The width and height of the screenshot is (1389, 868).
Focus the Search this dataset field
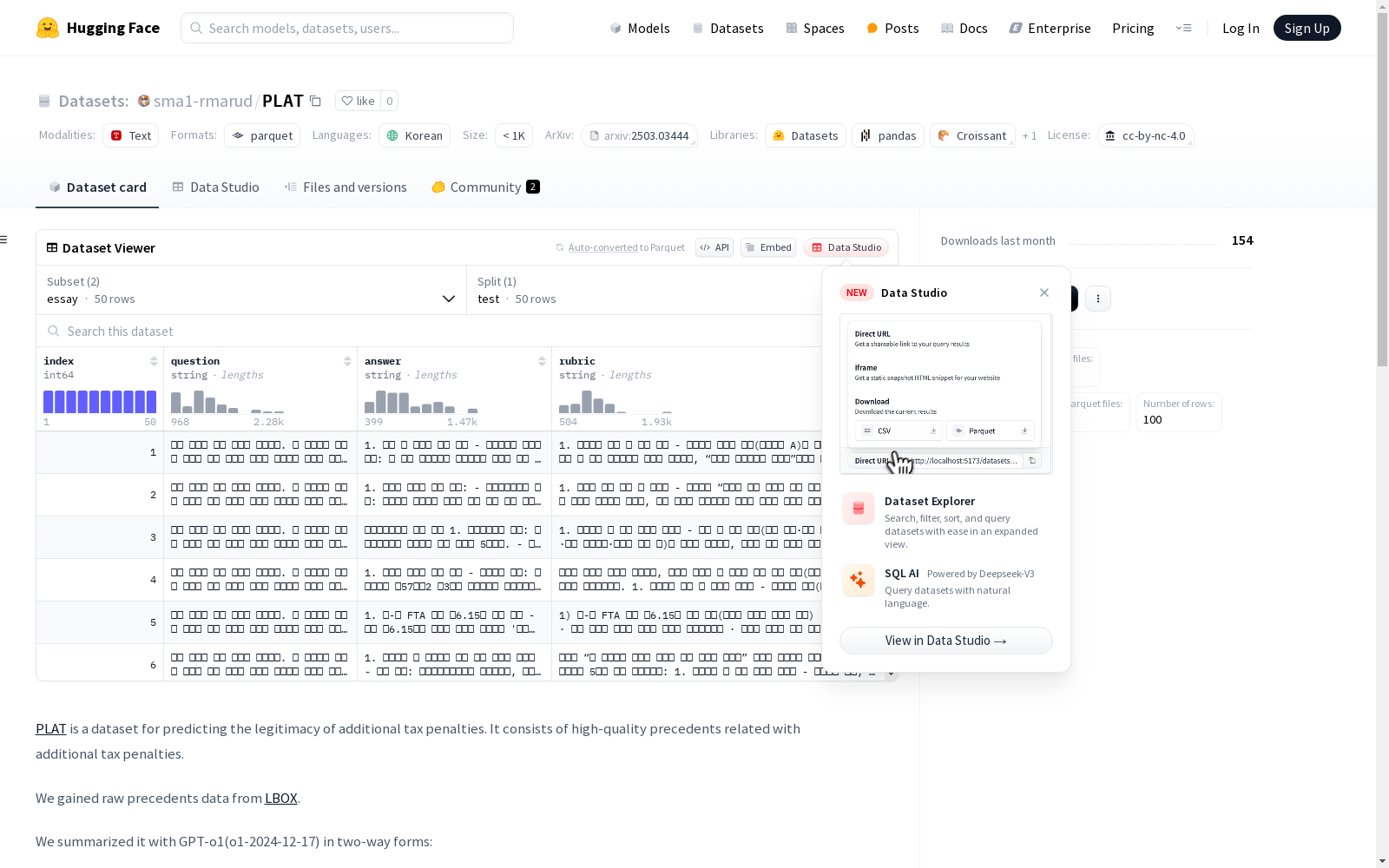point(430,331)
